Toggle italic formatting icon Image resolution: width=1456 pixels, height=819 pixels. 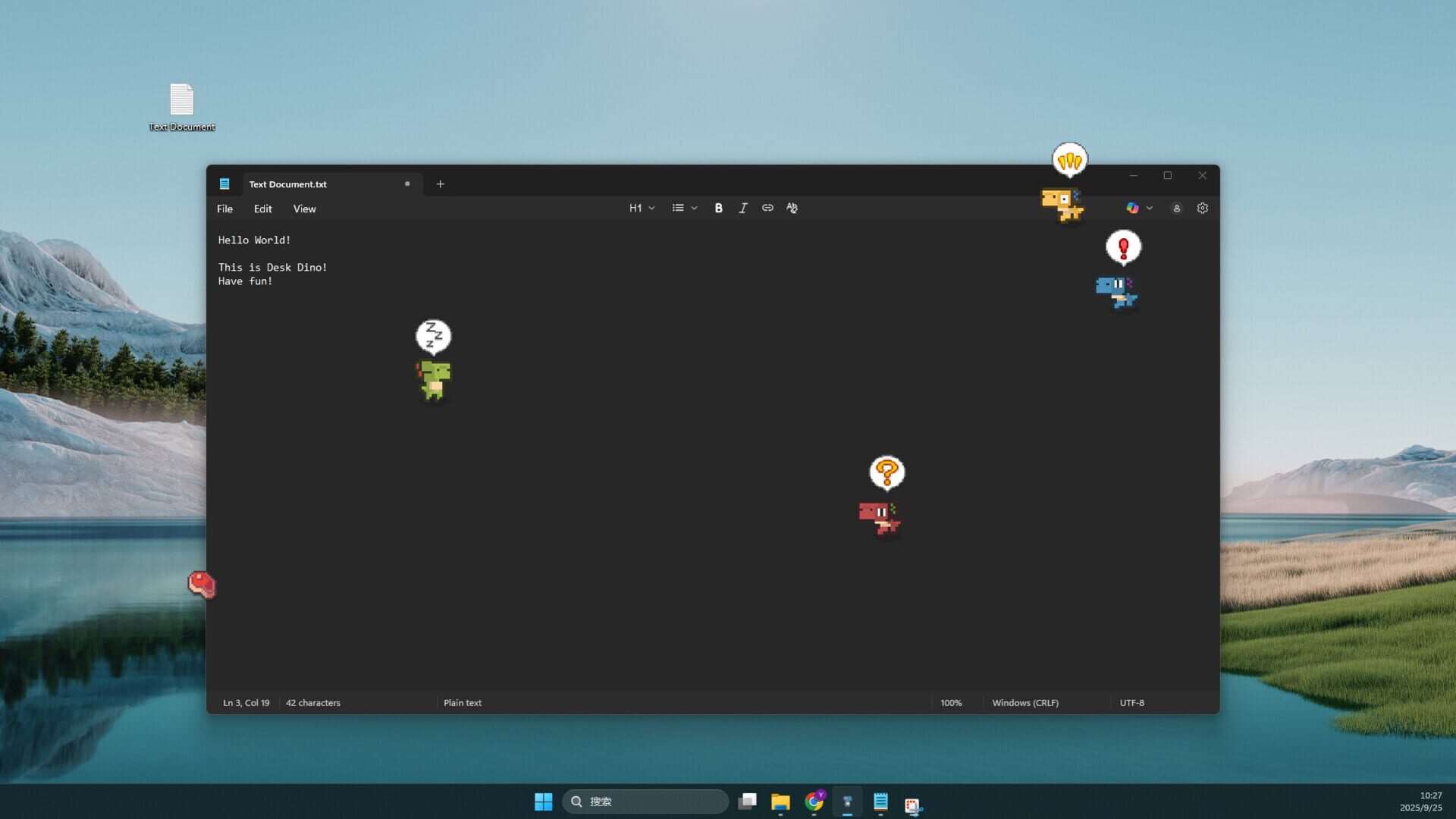[743, 208]
